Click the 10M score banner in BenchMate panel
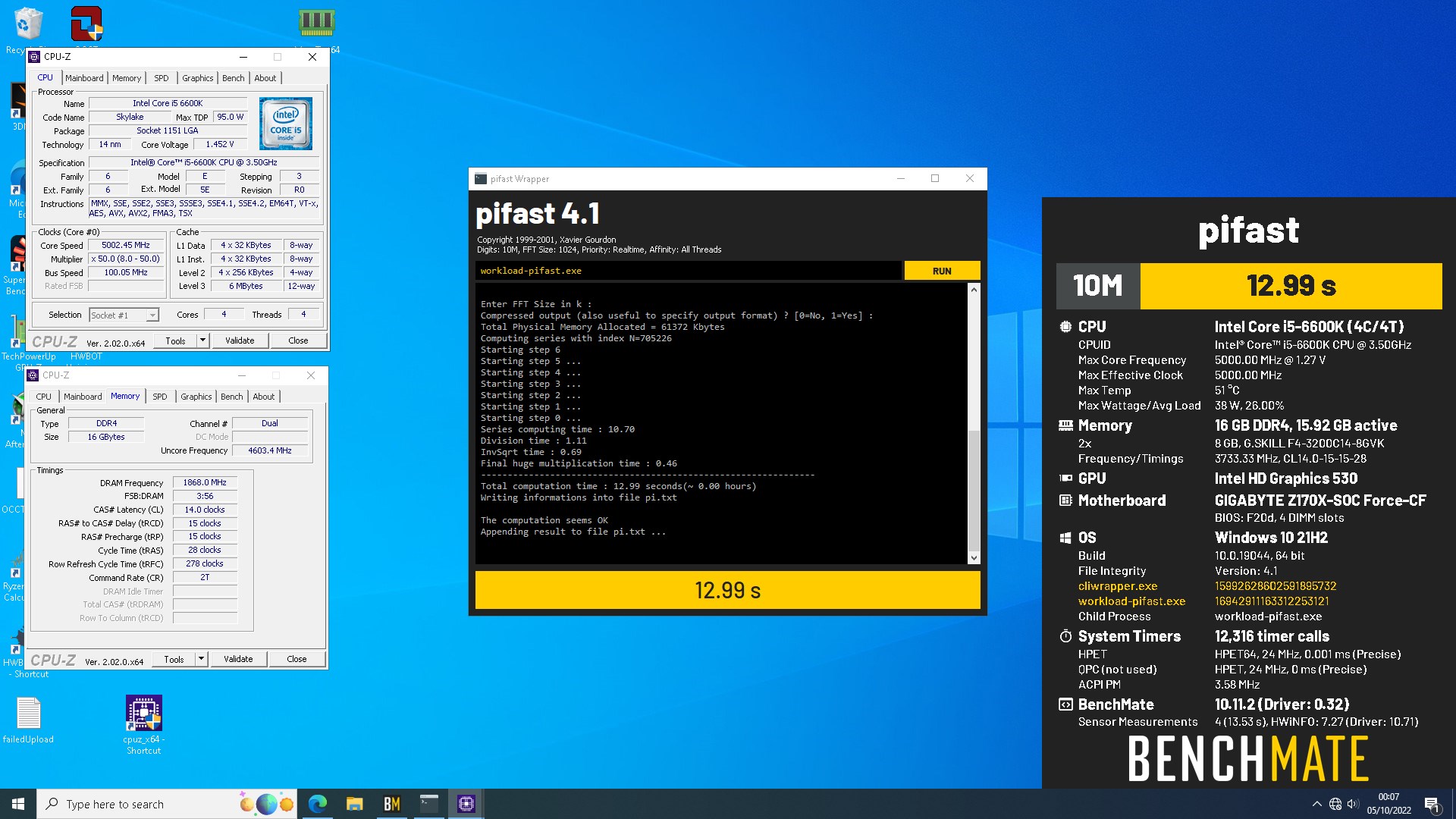Image resolution: width=1456 pixels, height=819 pixels. (1249, 286)
